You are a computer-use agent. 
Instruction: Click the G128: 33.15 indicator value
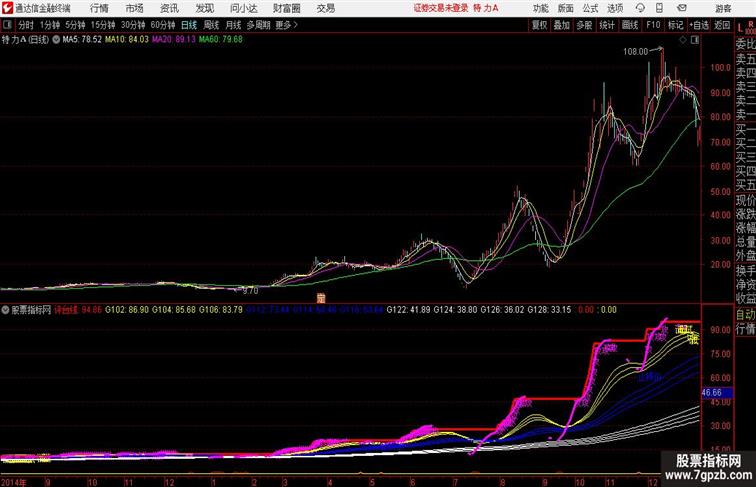point(549,310)
